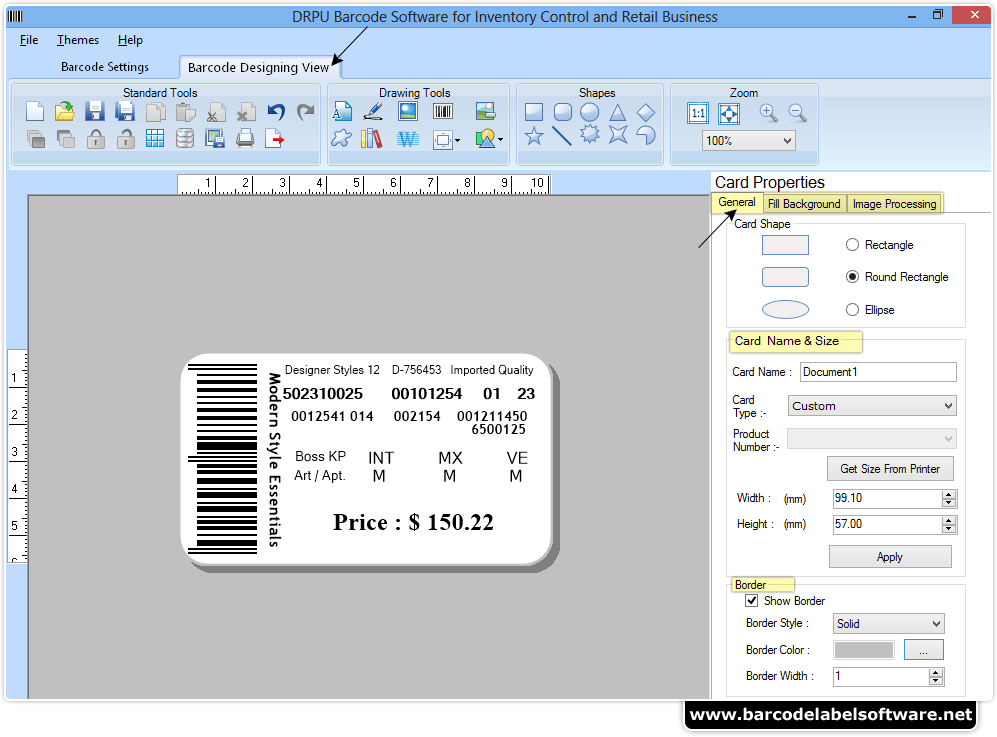This screenshot has height=737, width=997.
Task: Open the Image Processing tab
Action: (x=894, y=203)
